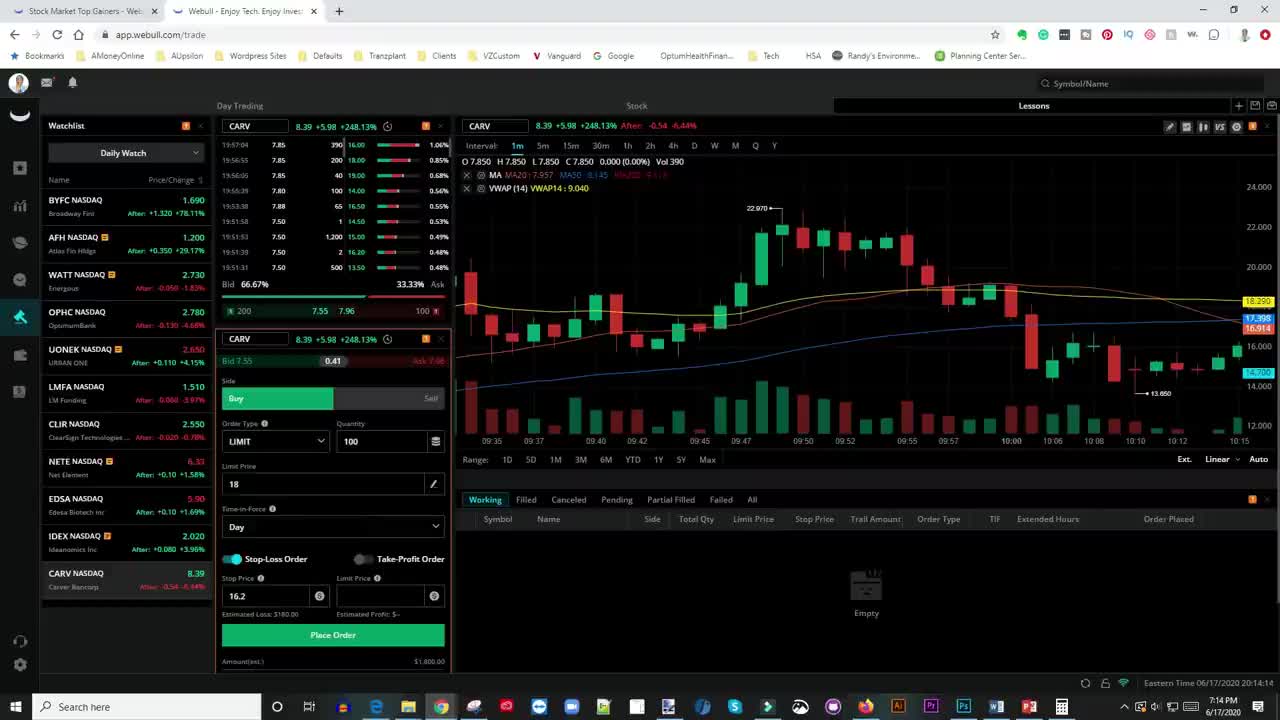Click the stop price dollar icon
The width and height of the screenshot is (1280, 720).
(x=319, y=596)
